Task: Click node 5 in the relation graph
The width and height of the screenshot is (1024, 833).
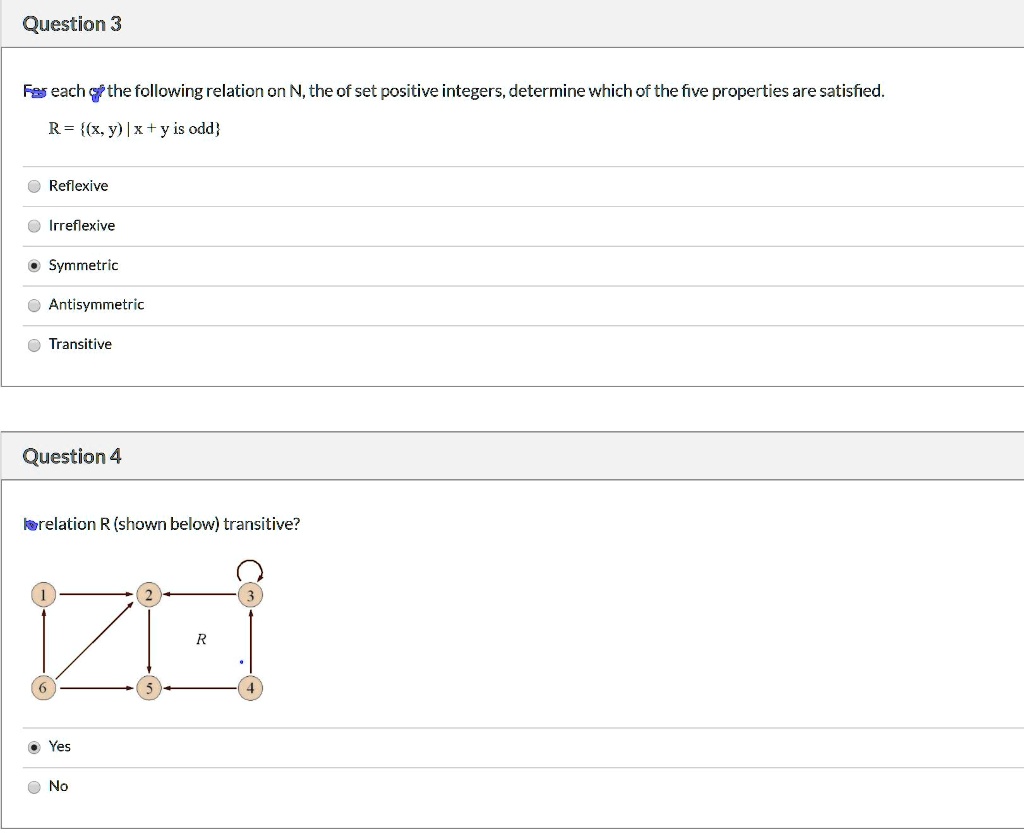Action: click(148, 688)
